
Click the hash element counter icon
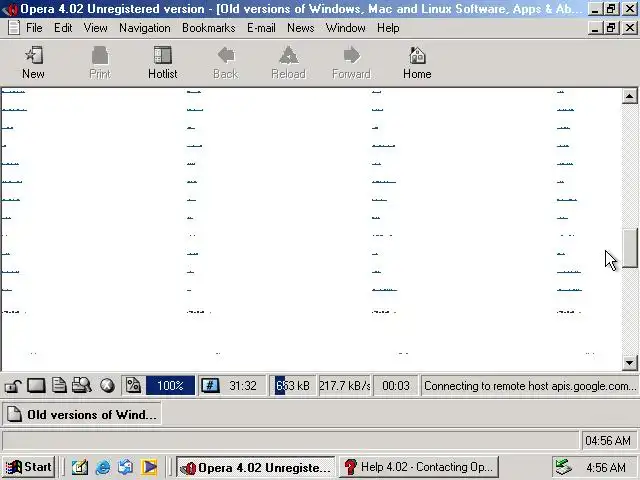210,386
